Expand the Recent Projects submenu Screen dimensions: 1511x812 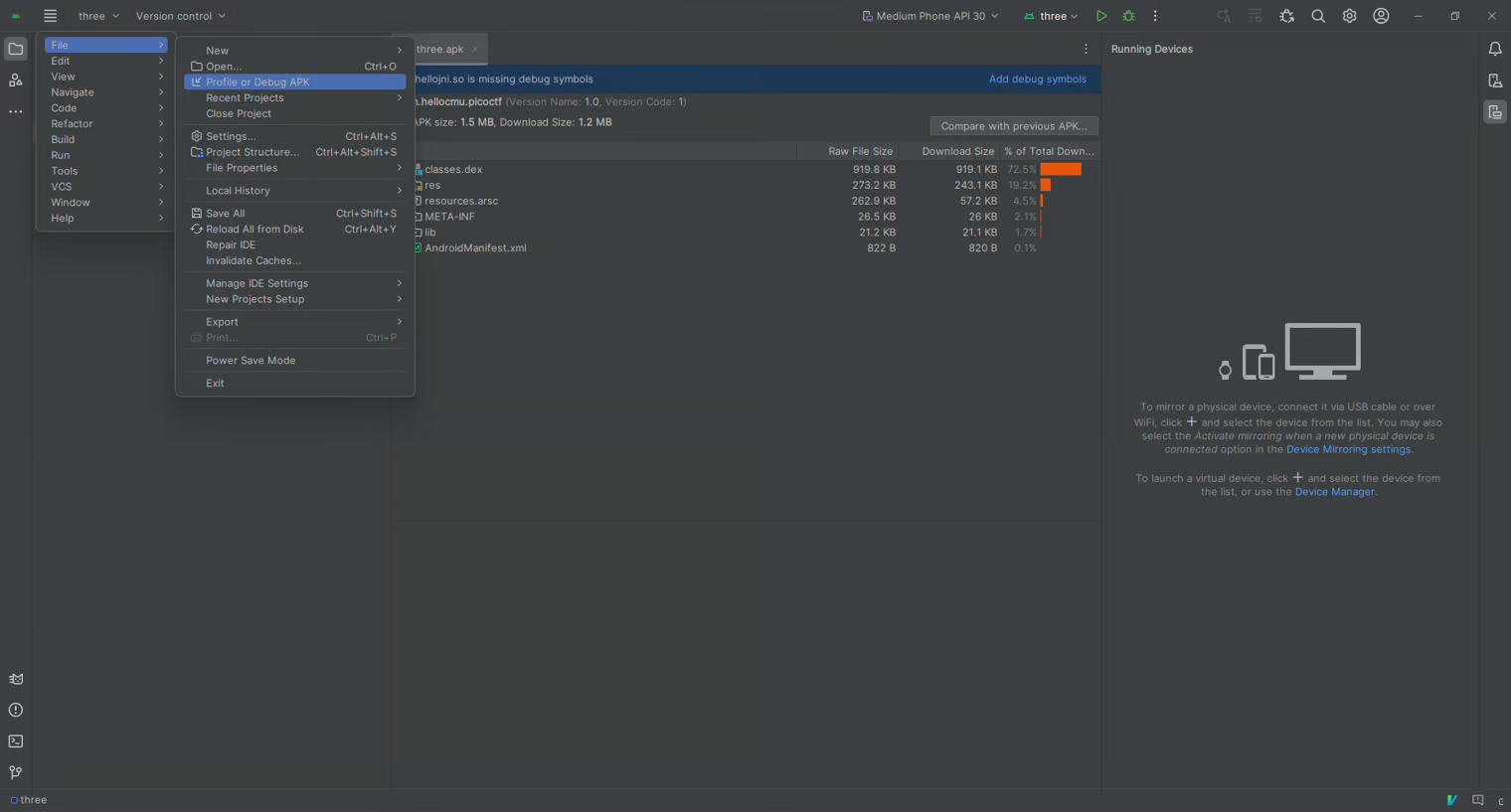245,98
